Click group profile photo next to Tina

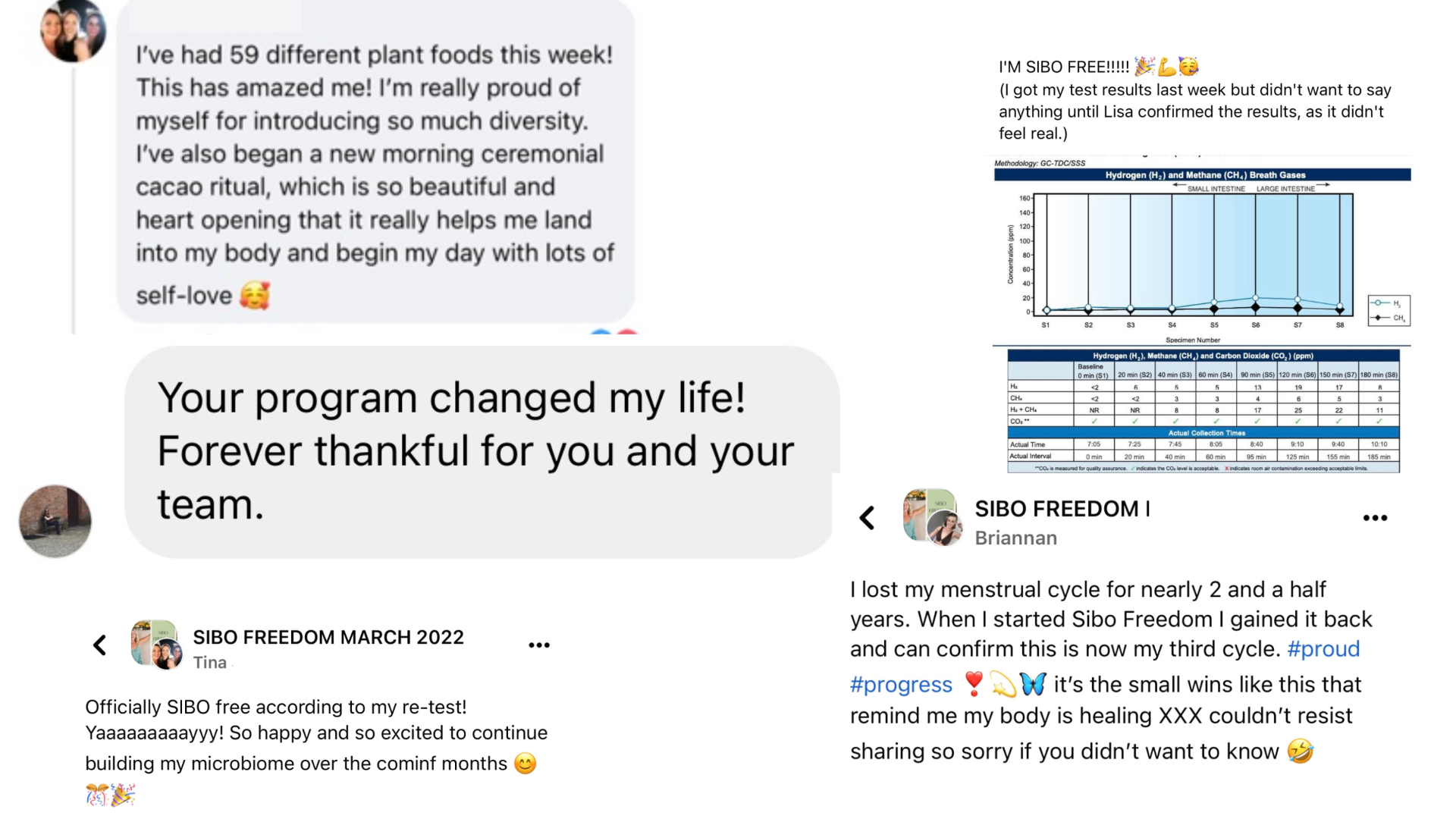click(156, 645)
